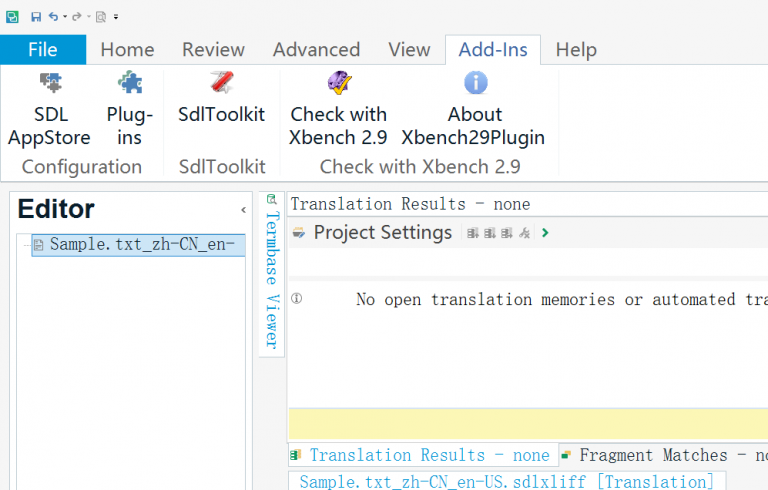Switch to the Review ribbon tab
768x490 pixels.
[x=213, y=49]
